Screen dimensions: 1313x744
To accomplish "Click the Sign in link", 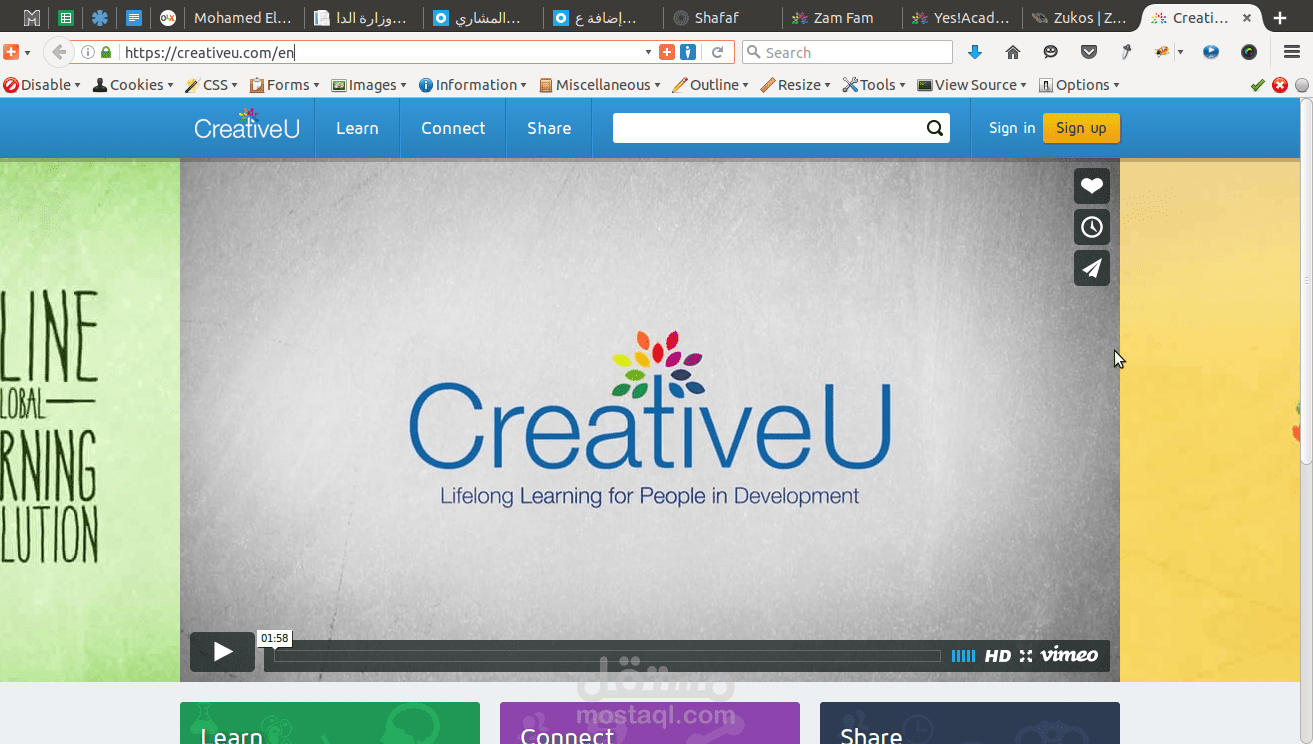I will pos(1011,128).
